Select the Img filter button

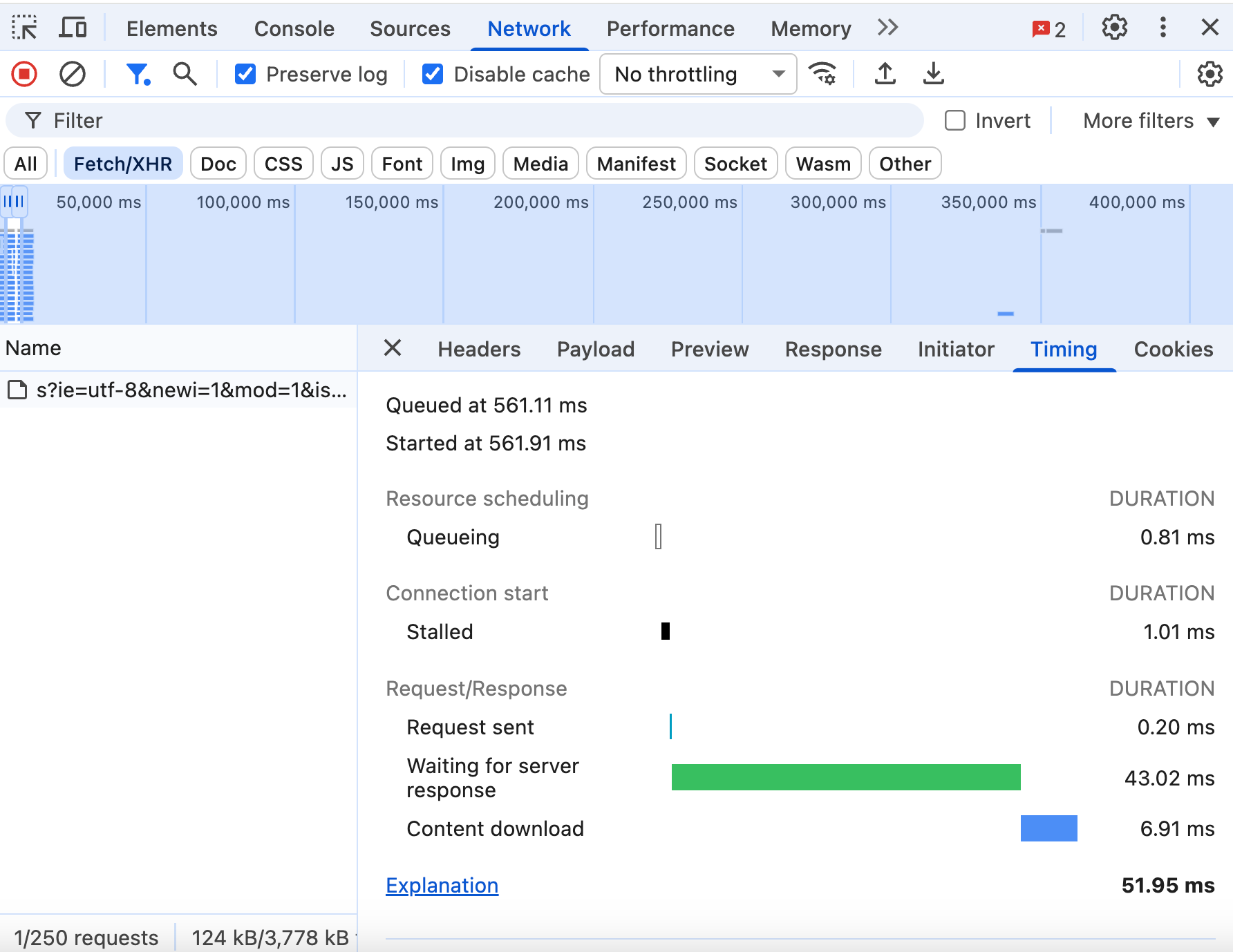(x=467, y=164)
